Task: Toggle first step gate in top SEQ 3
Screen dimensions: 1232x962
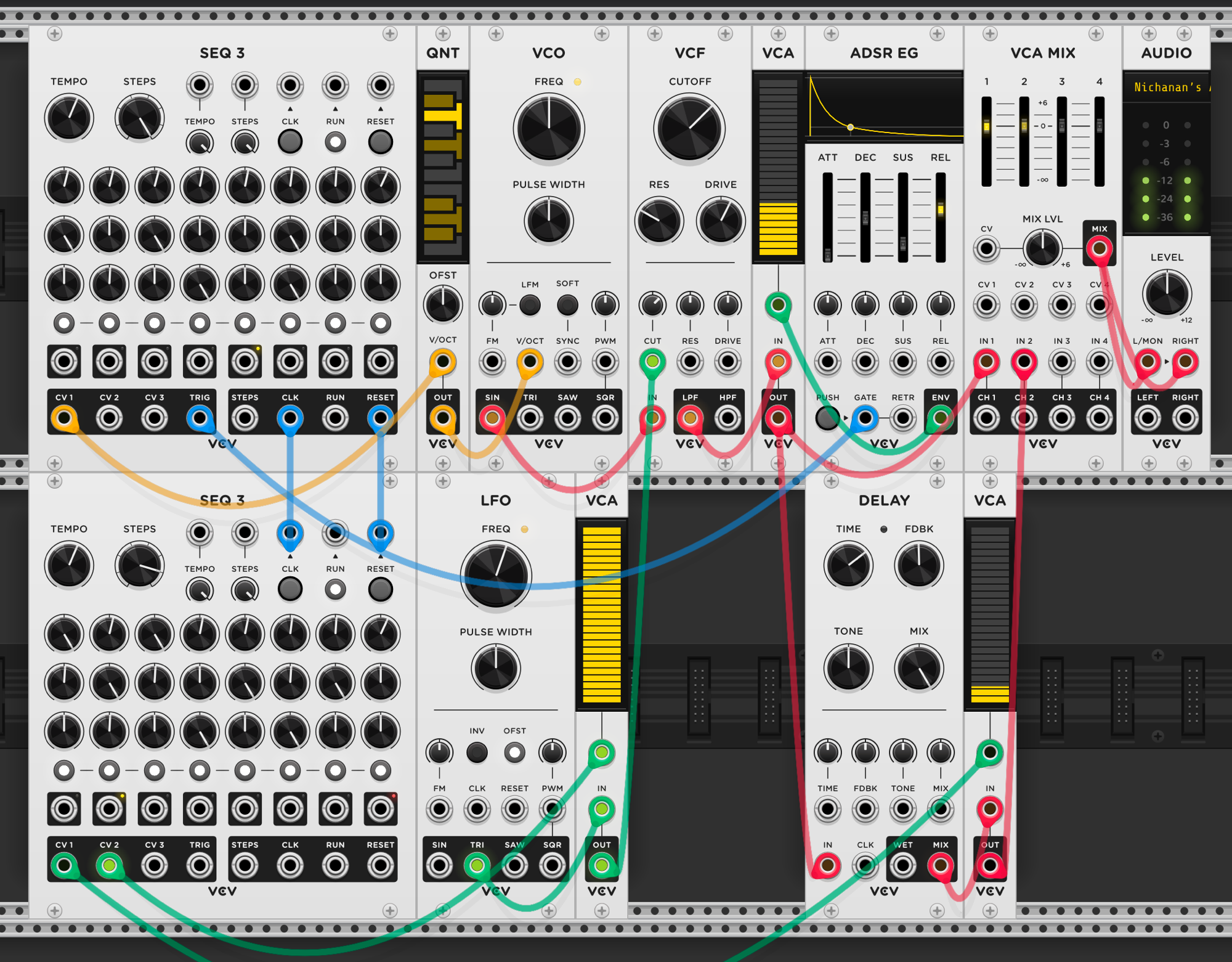Action: coord(64,322)
